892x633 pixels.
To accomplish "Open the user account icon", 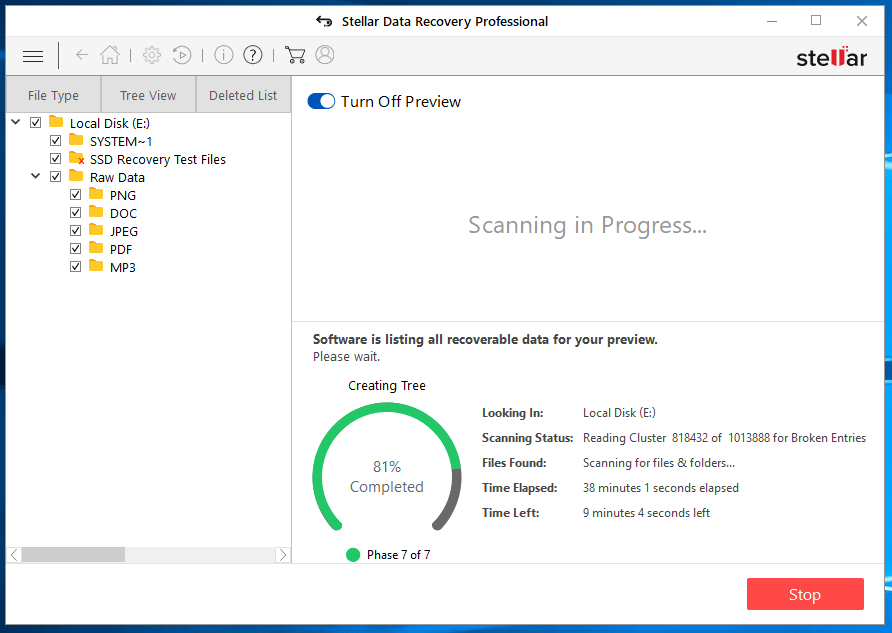I will (325, 55).
